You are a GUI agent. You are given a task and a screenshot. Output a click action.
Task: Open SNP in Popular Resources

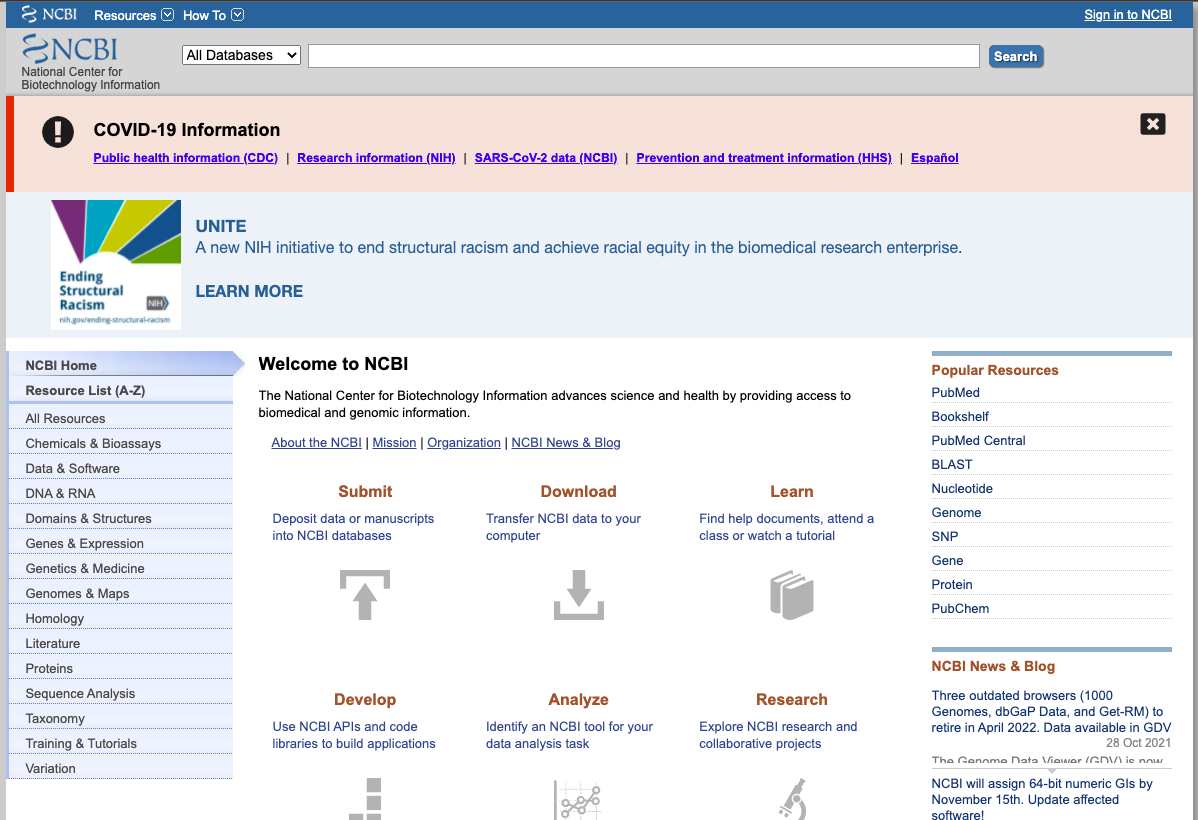944,536
